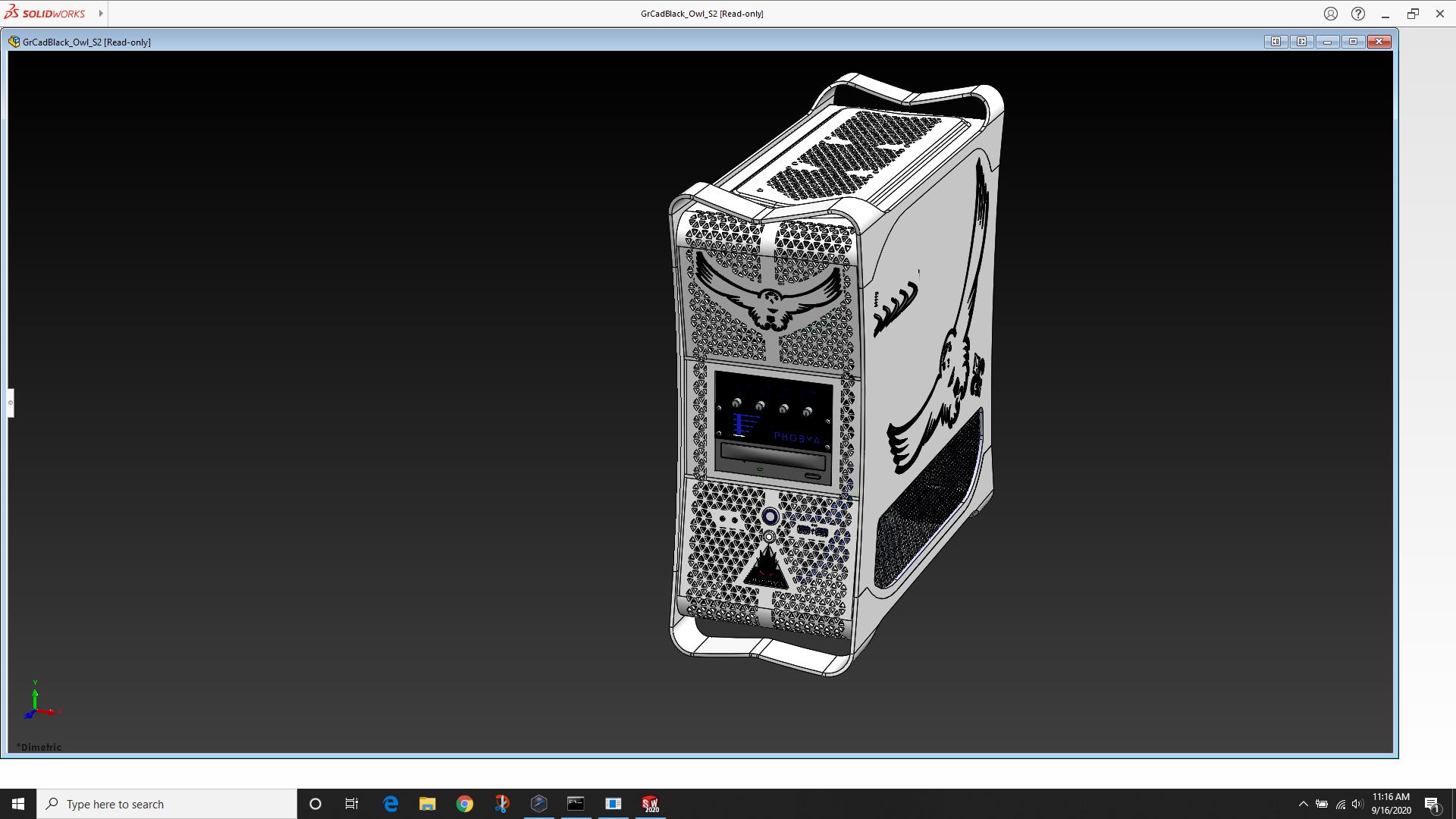Open Task View from the taskbar
Viewport: 1456px width, 819px height.
[x=352, y=804]
